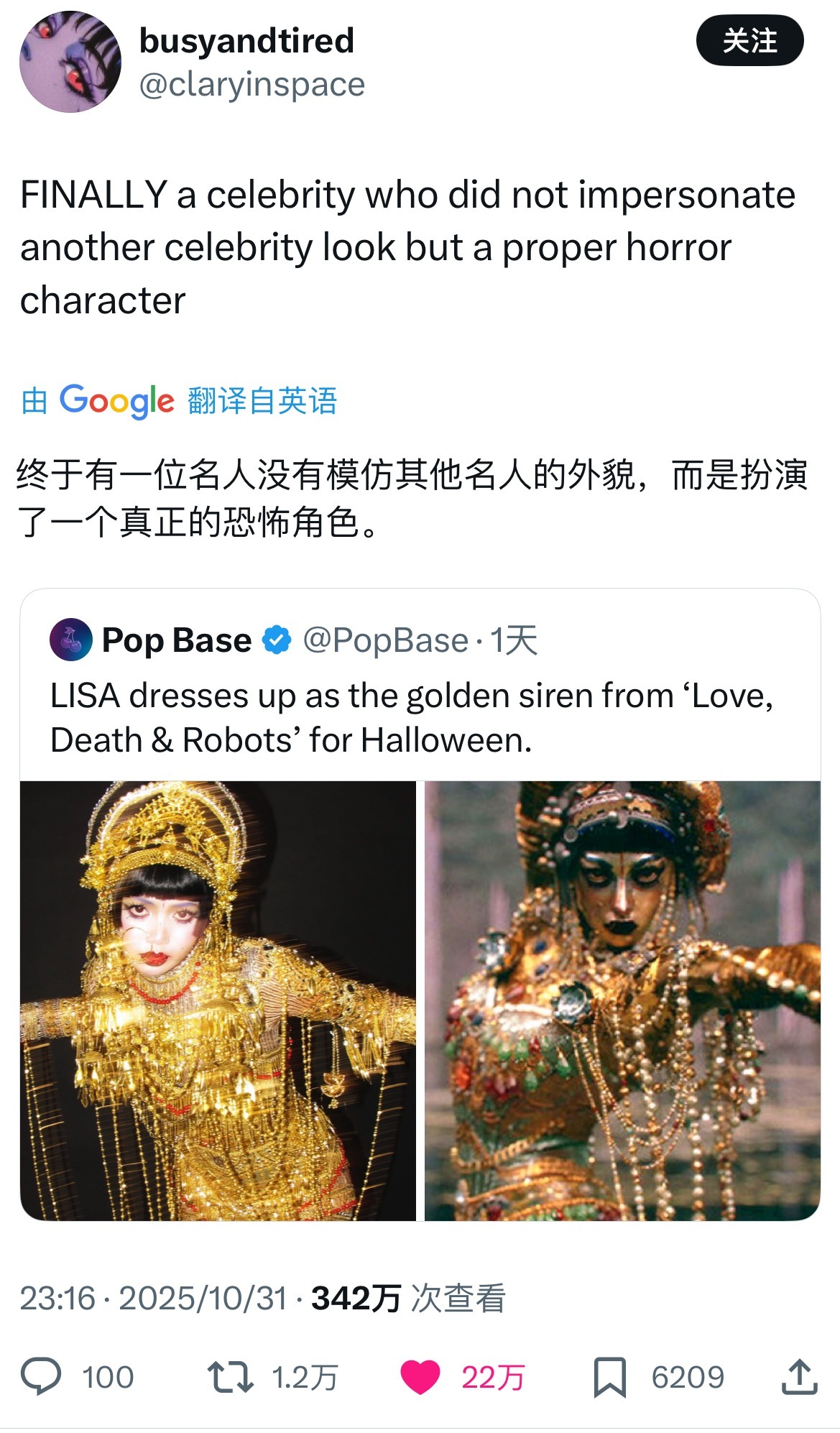Click Pop Base blue verified badge
The image size is (840, 1433).
tap(277, 639)
